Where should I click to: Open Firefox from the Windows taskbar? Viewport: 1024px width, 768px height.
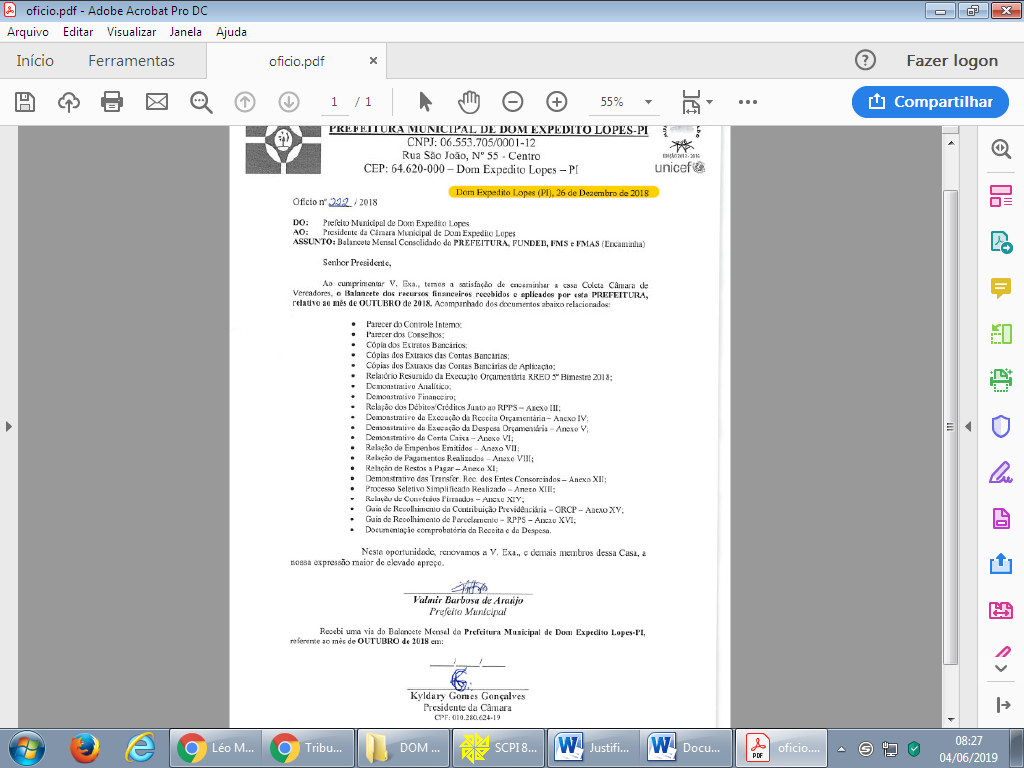click(x=88, y=746)
